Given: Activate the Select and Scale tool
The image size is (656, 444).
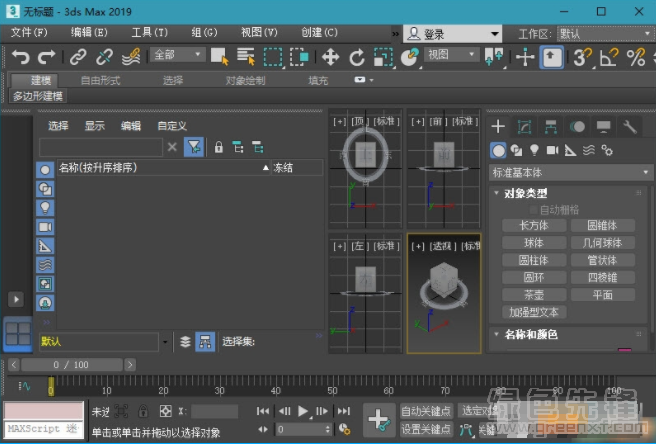Looking at the screenshot, I should [x=383, y=56].
